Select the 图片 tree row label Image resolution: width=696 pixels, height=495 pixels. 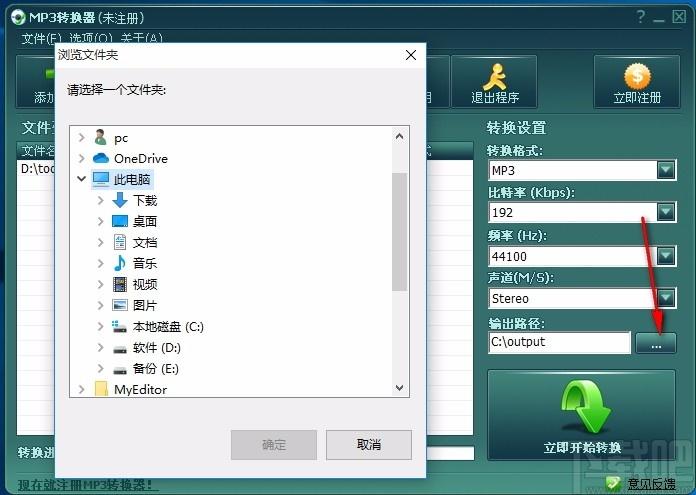click(x=145, y=305)
